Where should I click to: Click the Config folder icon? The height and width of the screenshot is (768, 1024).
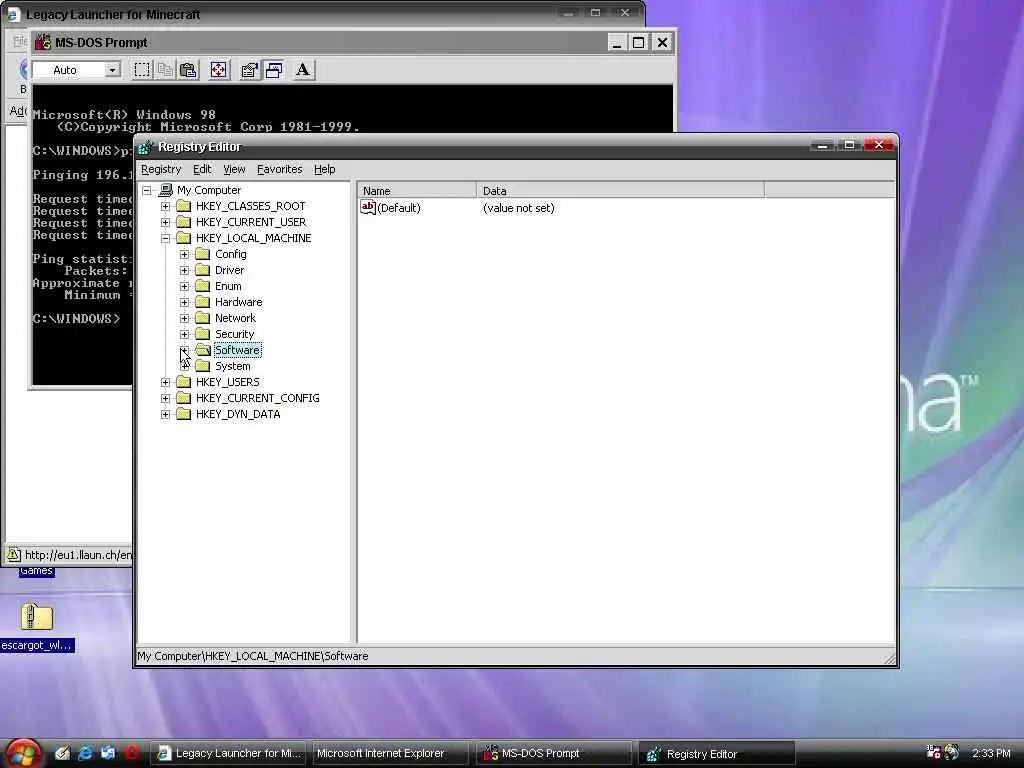point(203,254)
